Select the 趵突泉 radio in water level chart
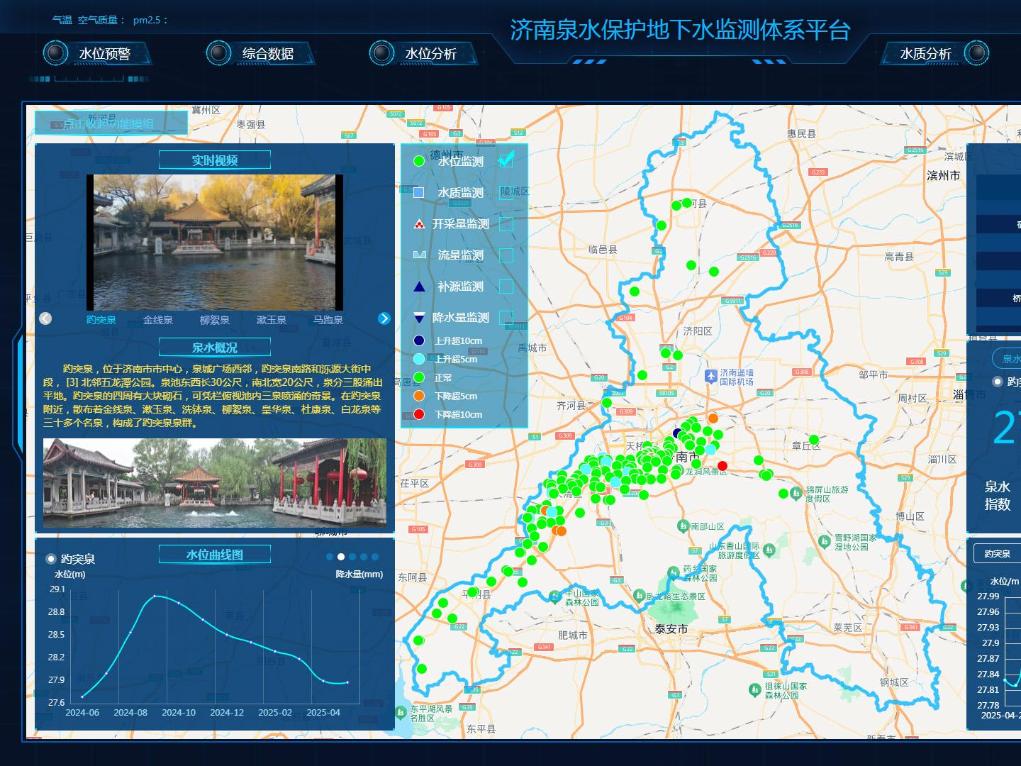The height and width of the screenshot is (766, 1021). 52,559
